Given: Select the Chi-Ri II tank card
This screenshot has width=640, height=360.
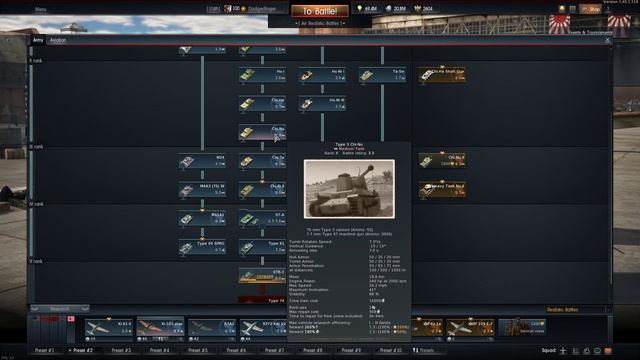Looking at the screenshot, I should (x=262, y=189).
